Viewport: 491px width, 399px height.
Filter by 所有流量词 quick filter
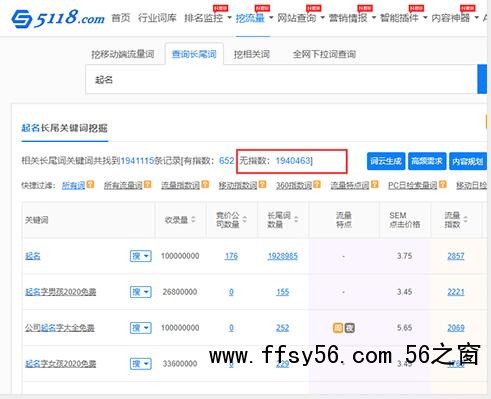123,185
